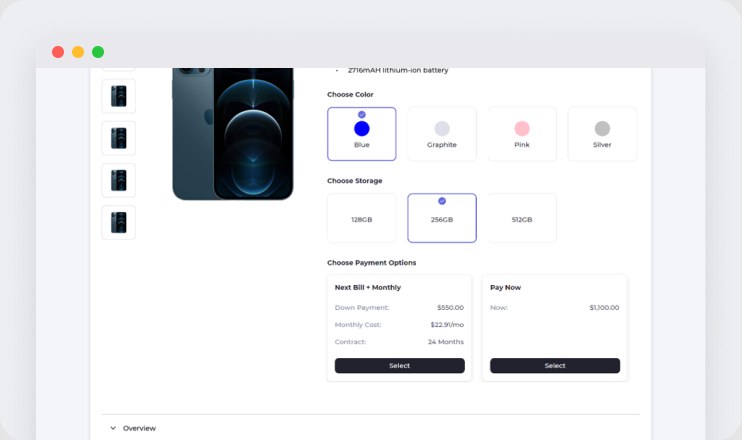Viewport: 742px width, 440px height.
Task: Select the Silver color option card
Action: [602, 134]
